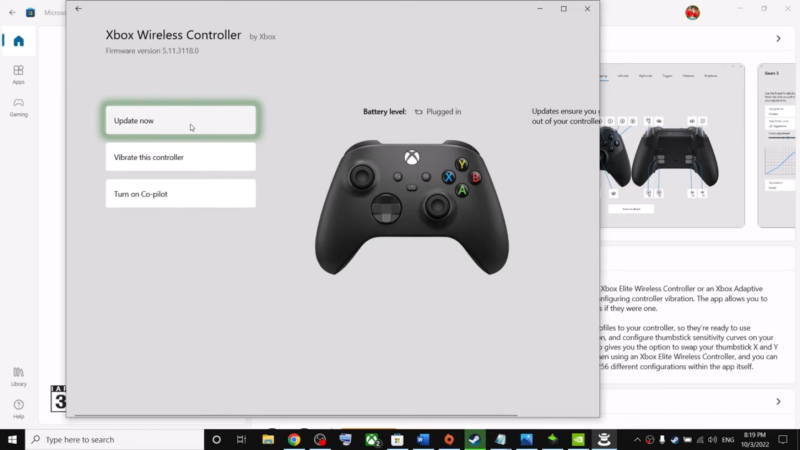Image resolution: width=800 pixels, height=450 pixels.
Task: Click the taskbar search box
Action: [x=114, y=439]
